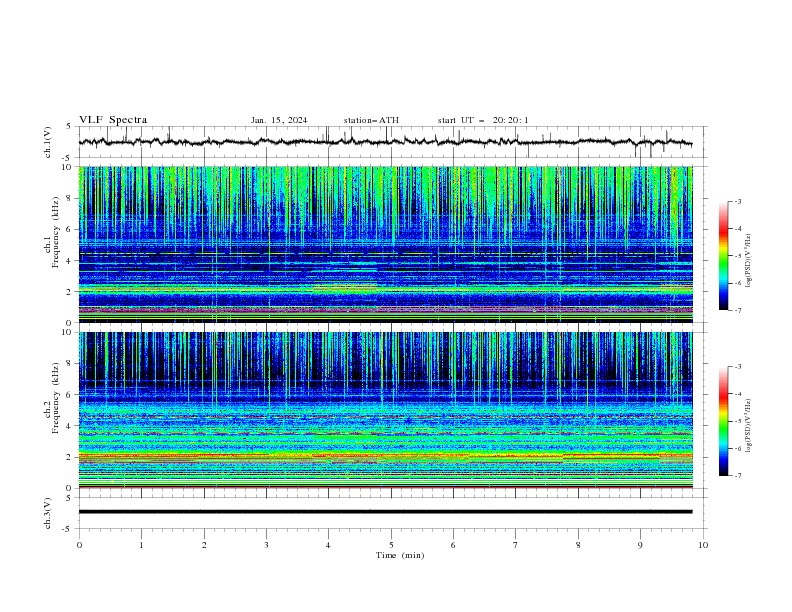
Task: Click the '-7' label on lower color bar
Action: pyautogui.click(x=738, y=475)
